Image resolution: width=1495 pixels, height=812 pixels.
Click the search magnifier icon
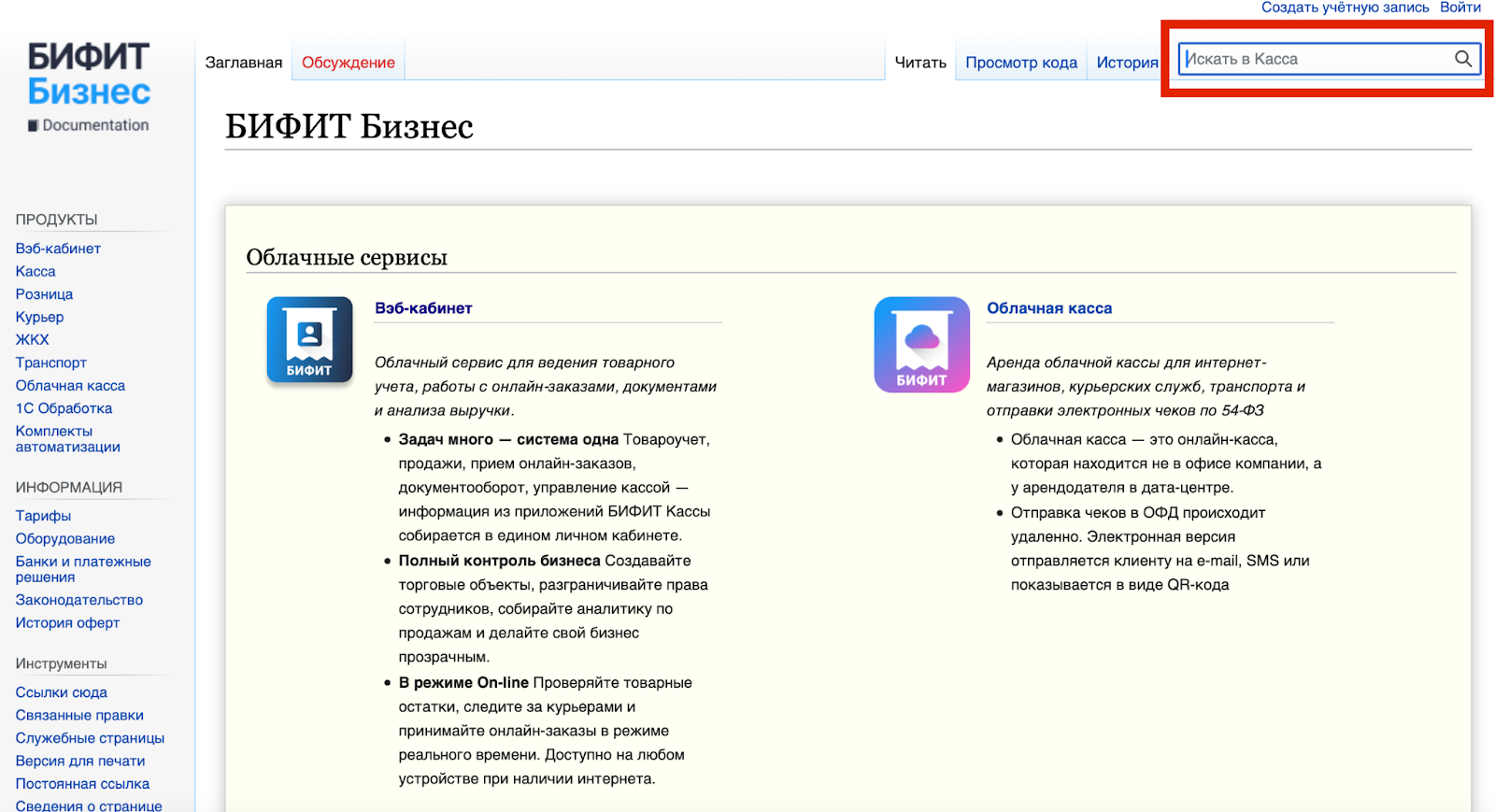(x=1463, y=59)
